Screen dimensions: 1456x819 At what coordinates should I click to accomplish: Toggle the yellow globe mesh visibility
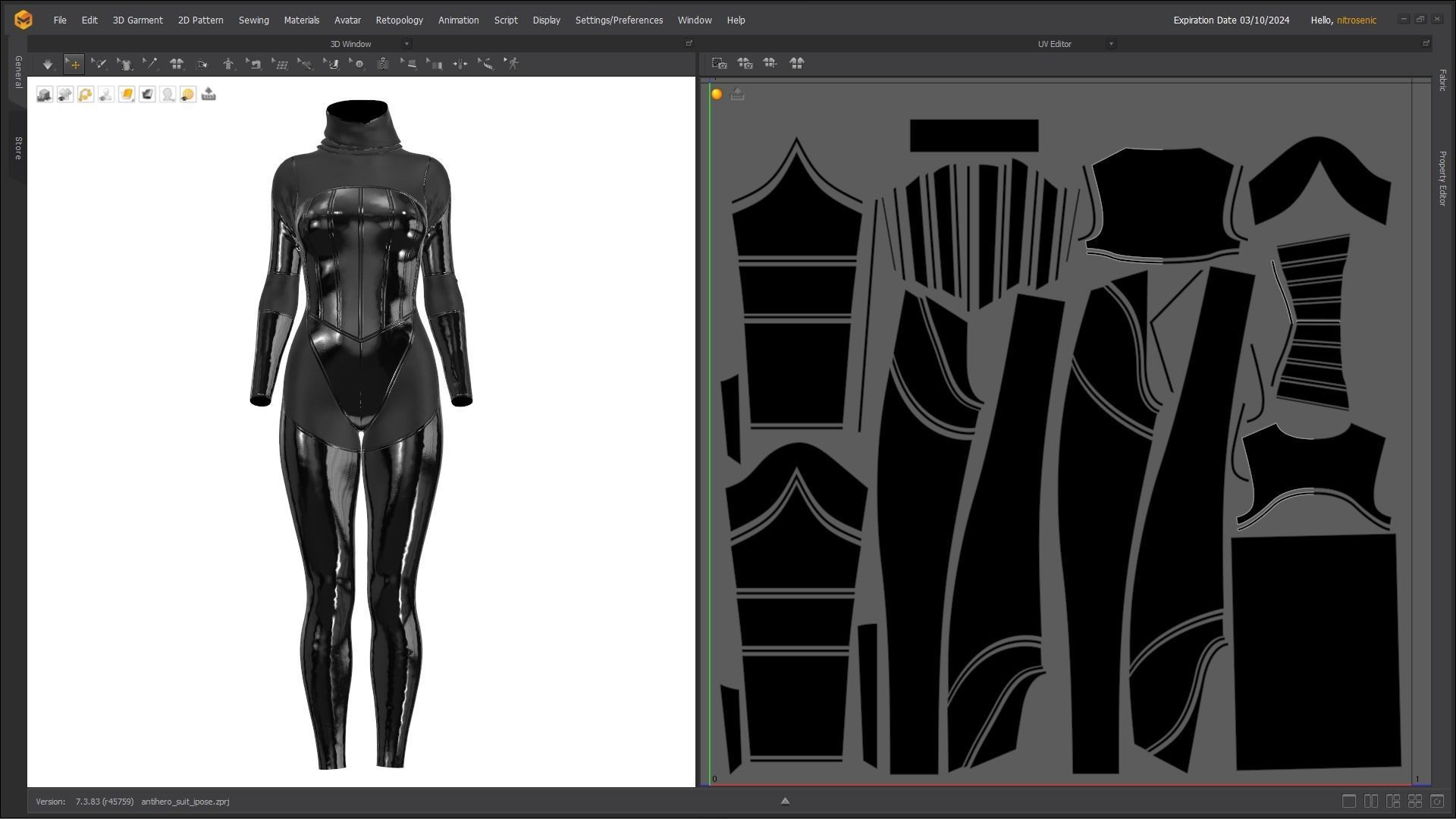[188, 94]
